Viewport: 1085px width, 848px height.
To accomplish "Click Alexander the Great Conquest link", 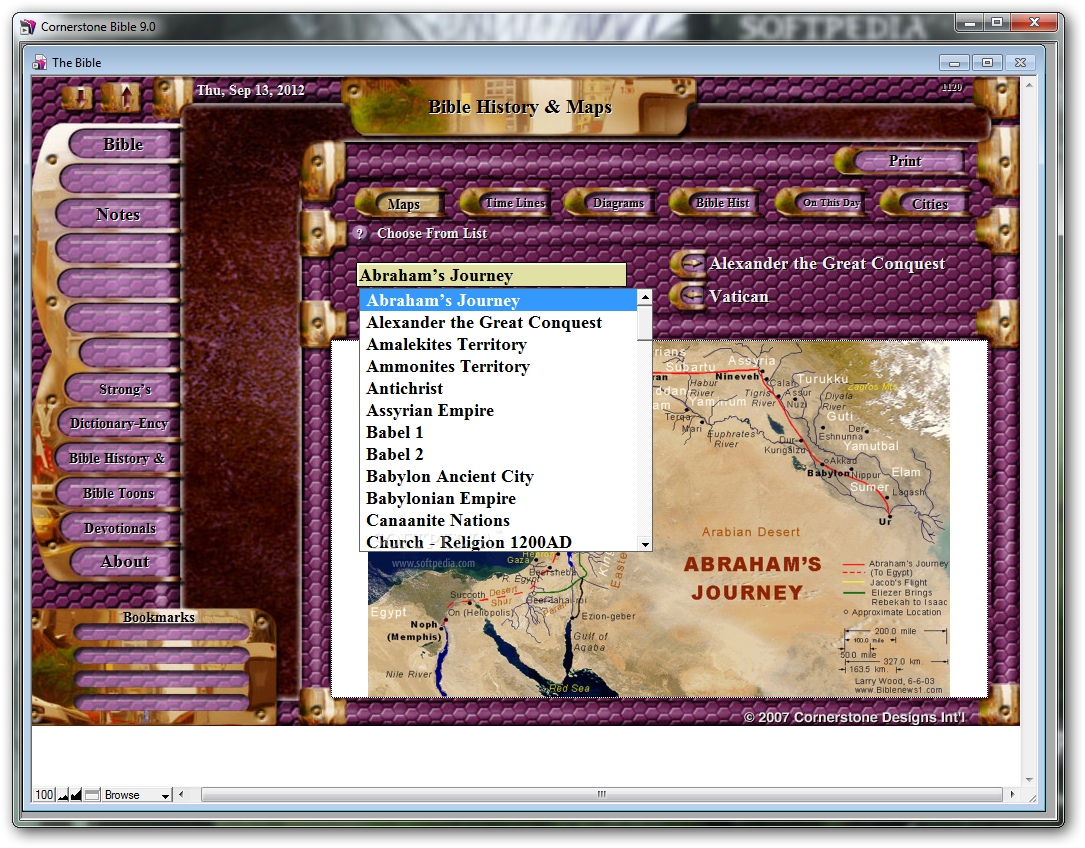I will tap(827, 264).
